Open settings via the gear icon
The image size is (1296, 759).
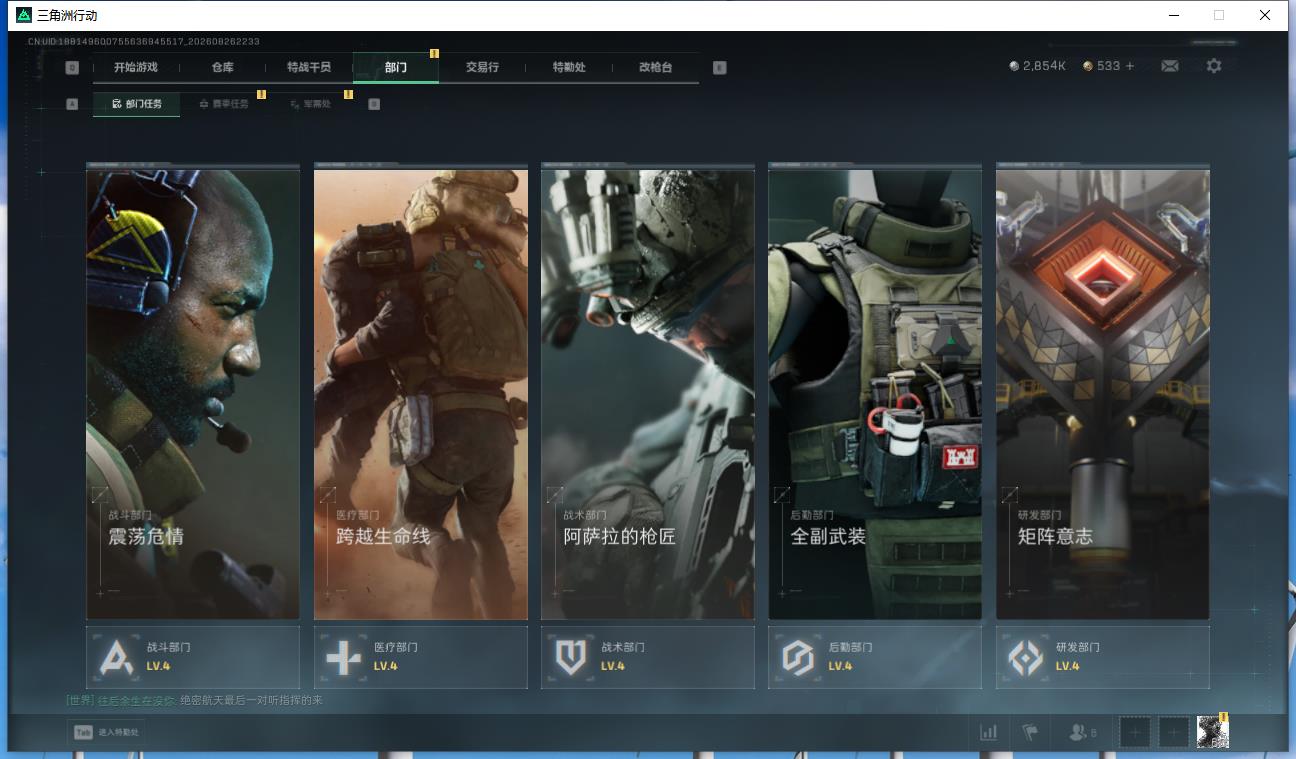[1214, 66]
